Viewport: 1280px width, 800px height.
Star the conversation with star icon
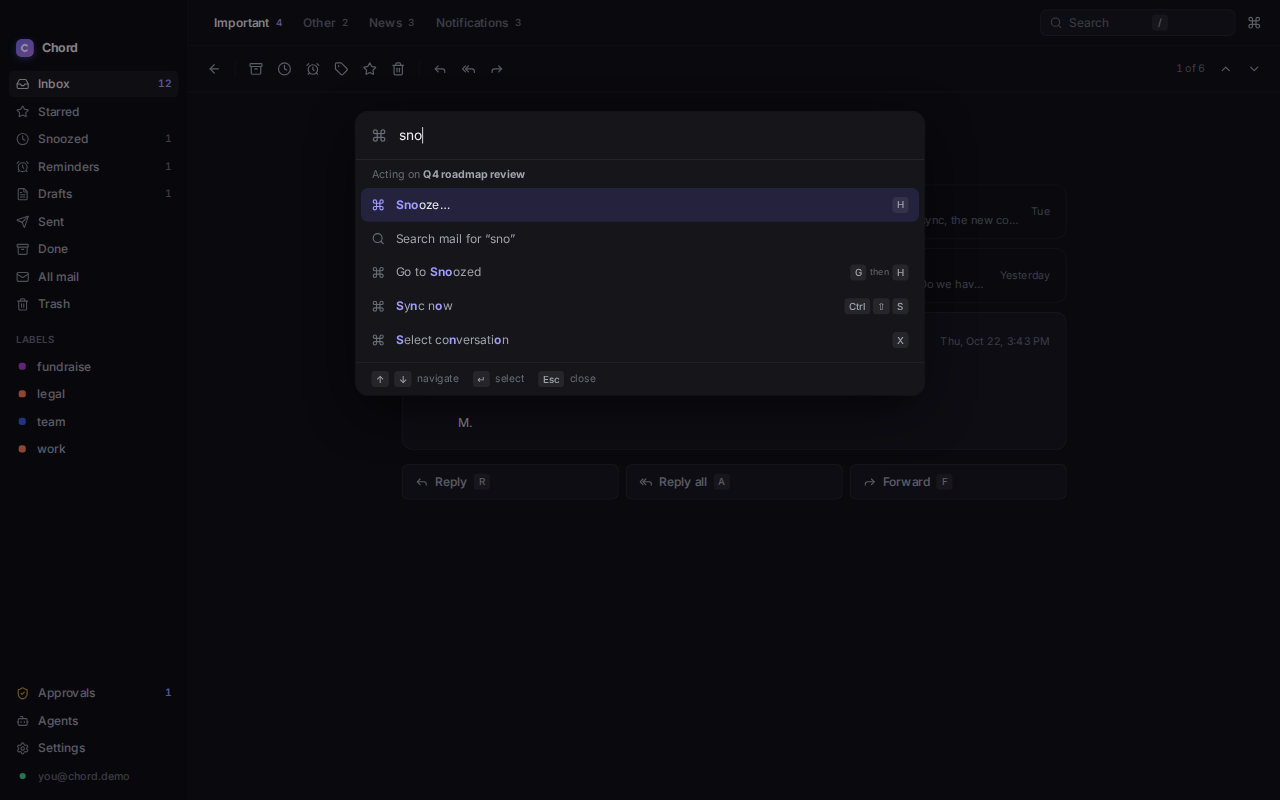coord(370,69)
